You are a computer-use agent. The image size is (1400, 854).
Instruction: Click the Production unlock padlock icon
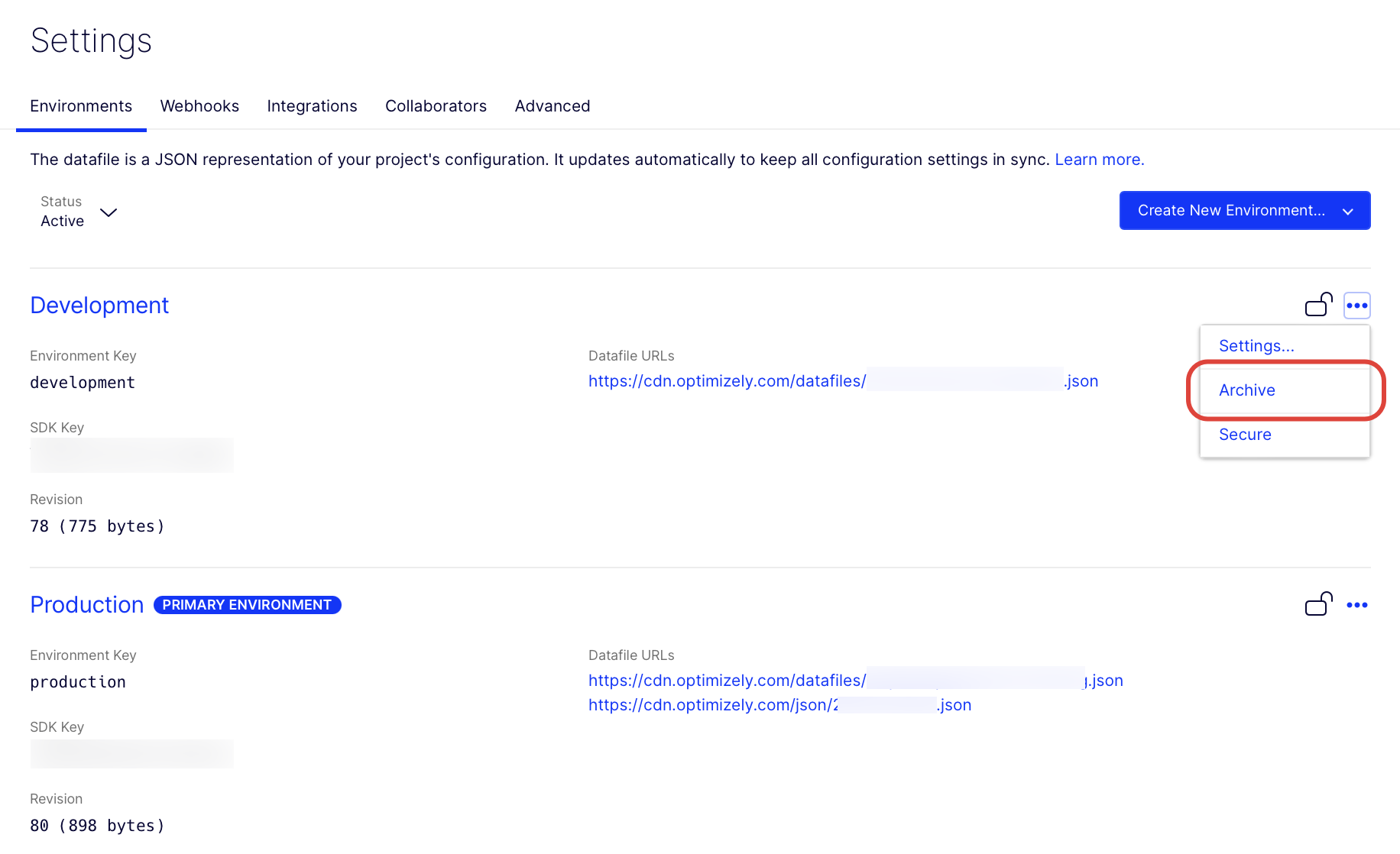[1318, 604]
